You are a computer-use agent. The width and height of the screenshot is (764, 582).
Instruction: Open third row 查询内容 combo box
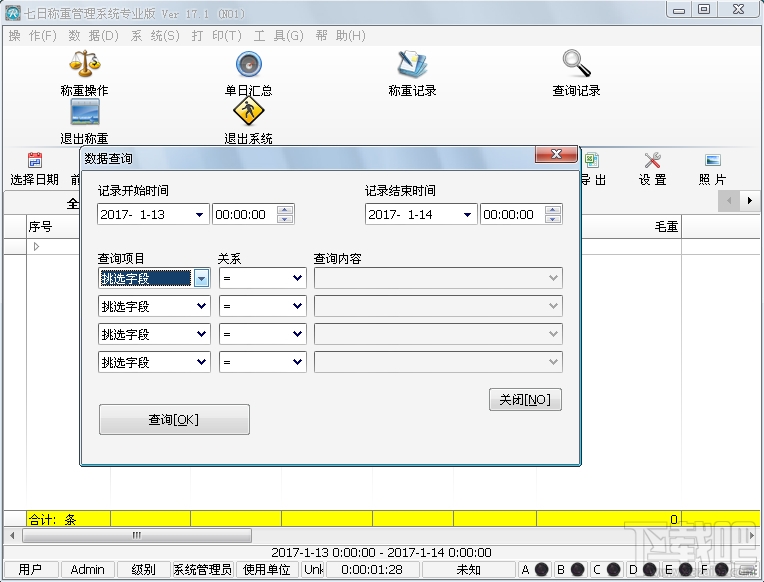coord(438,334)
